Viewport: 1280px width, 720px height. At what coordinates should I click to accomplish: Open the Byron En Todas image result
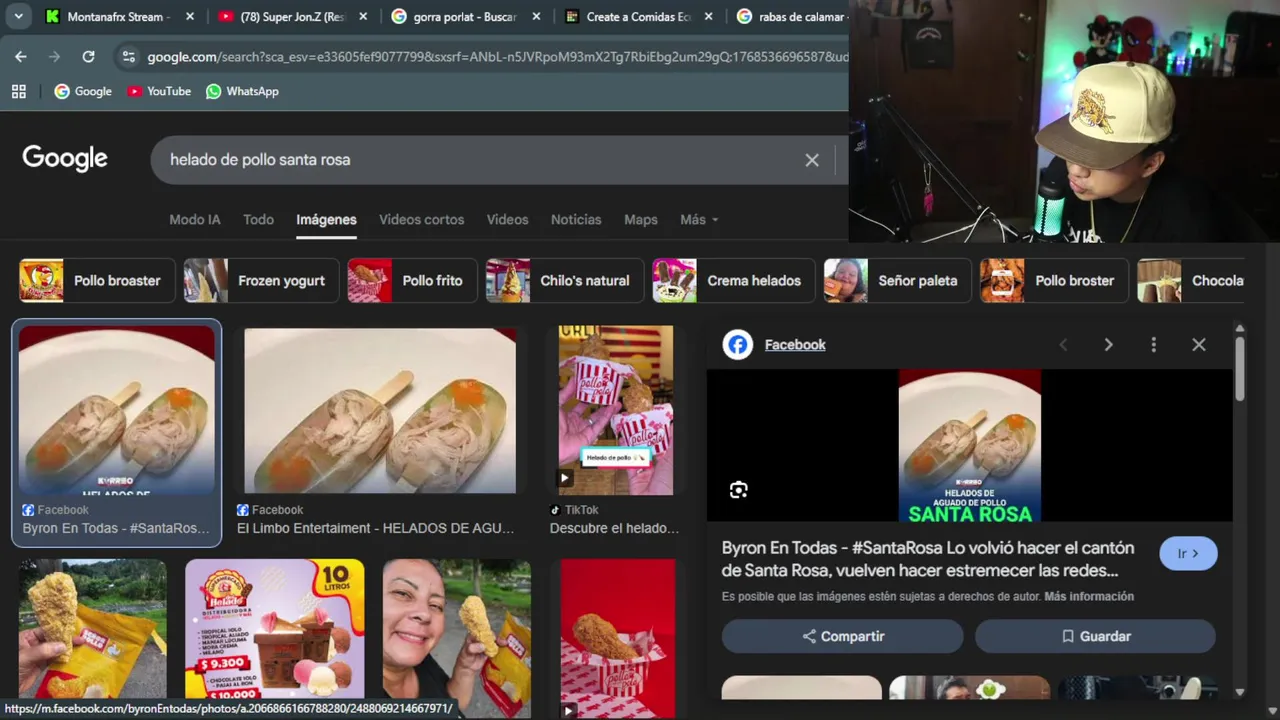(116, 410)
